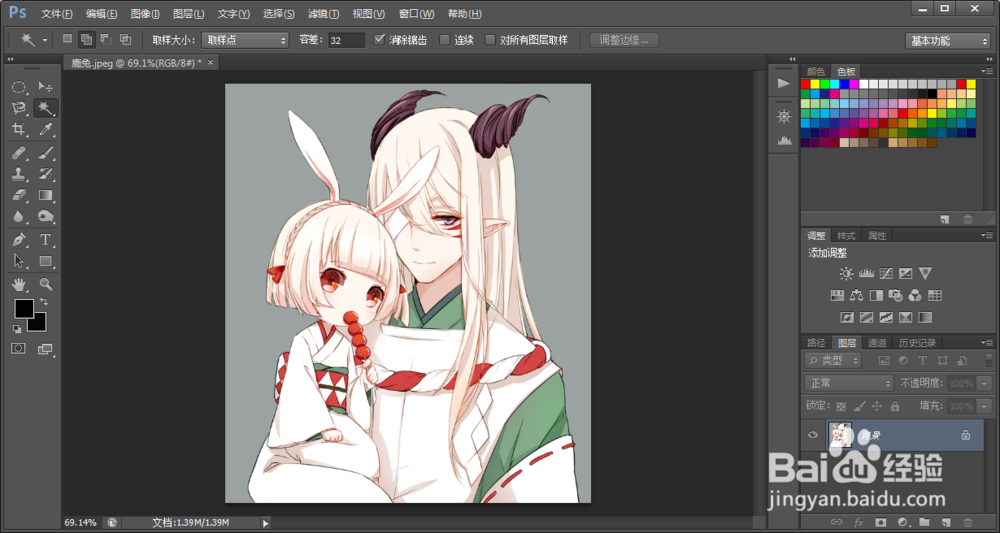Swap foreground and background colors
Screen dimensions: 1000x533
44,302
